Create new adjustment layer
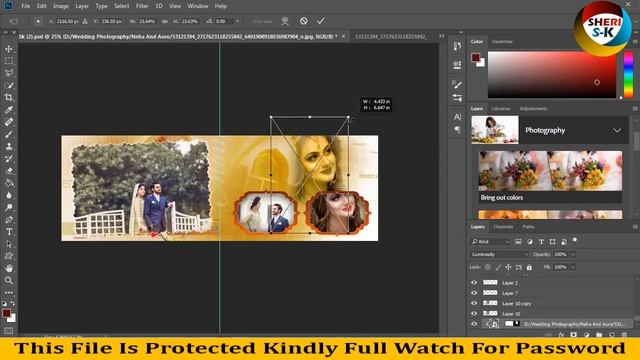The width and height of the screenshot is (640, 360). pyautogui.click(x=587, y=335)
